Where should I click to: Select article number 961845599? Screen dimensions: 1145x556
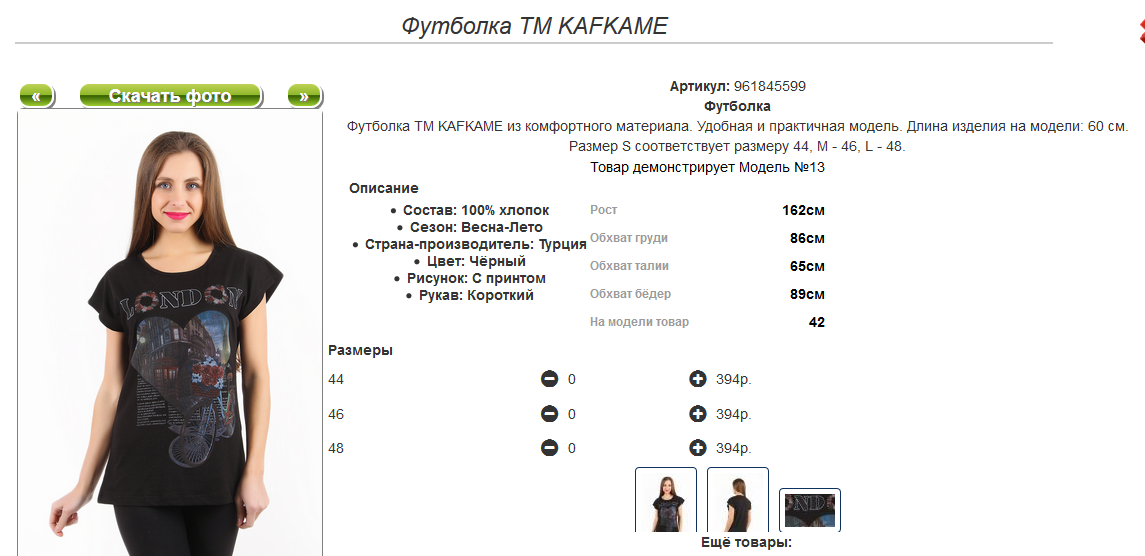tap(770, 86)
